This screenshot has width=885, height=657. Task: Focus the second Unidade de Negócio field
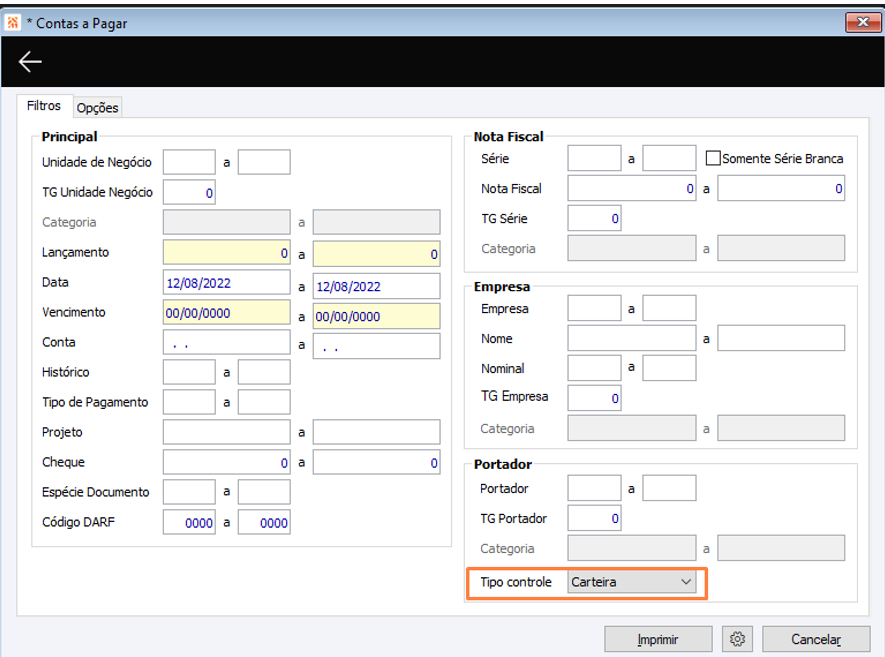coord(264,162)
